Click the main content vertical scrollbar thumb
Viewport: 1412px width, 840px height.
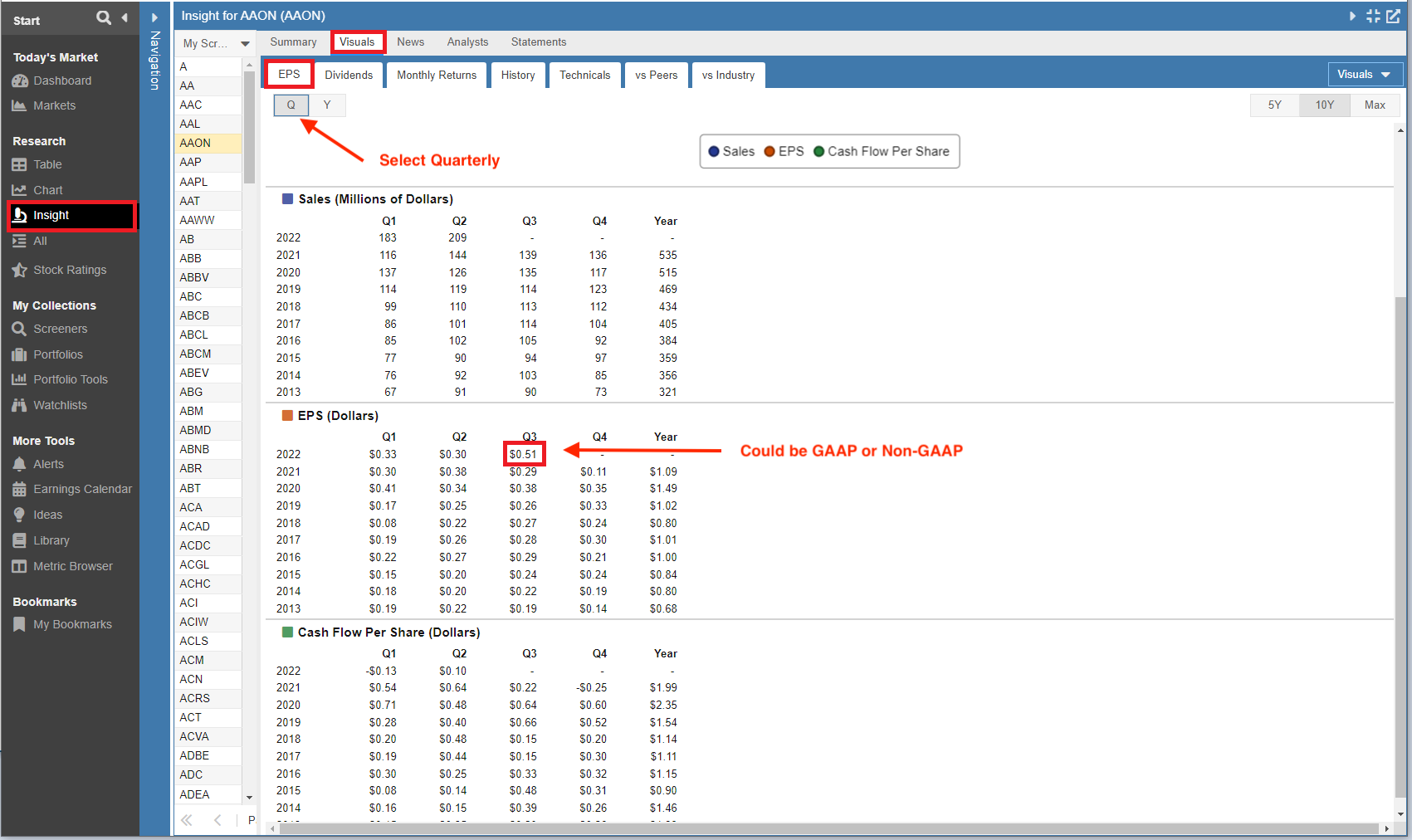[1401, 546]
